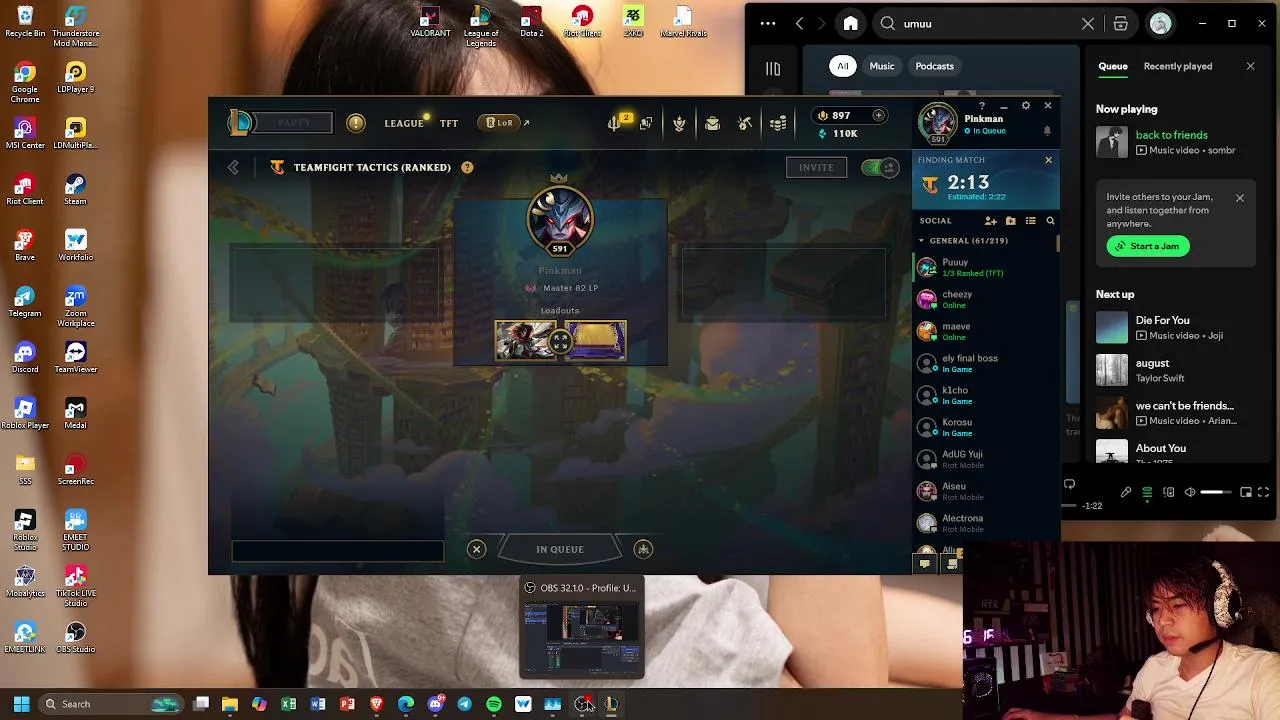Viewport: 1280px width, 720px height.
Task: Cancel the queue with the X button
Action: (x=476, y=549)
